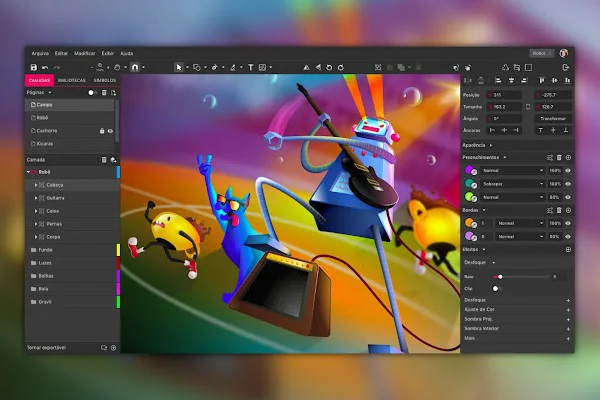Open blend dropdown of purple fill
This screenshot has width=600, height=400.
click(x=512, y=171)
